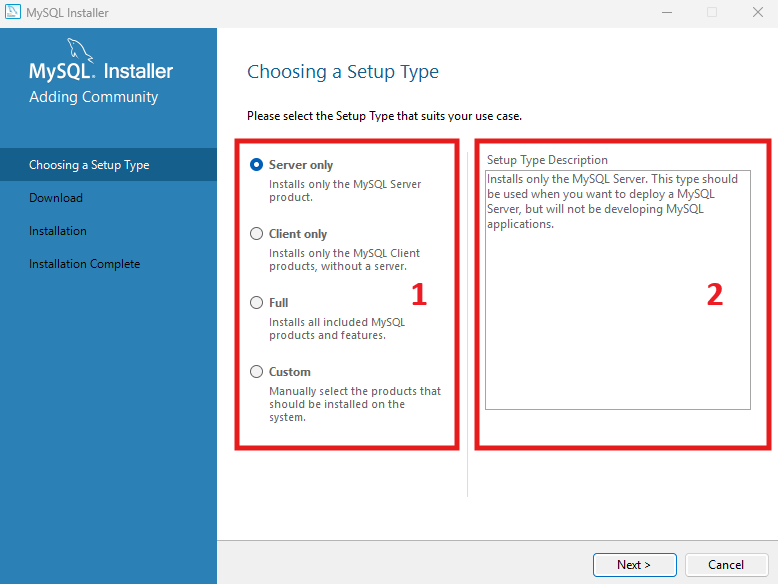Click "Installs only the MySQL Server product." text
The width and height of the screenshot is (778, 584).
coord(345,191)
